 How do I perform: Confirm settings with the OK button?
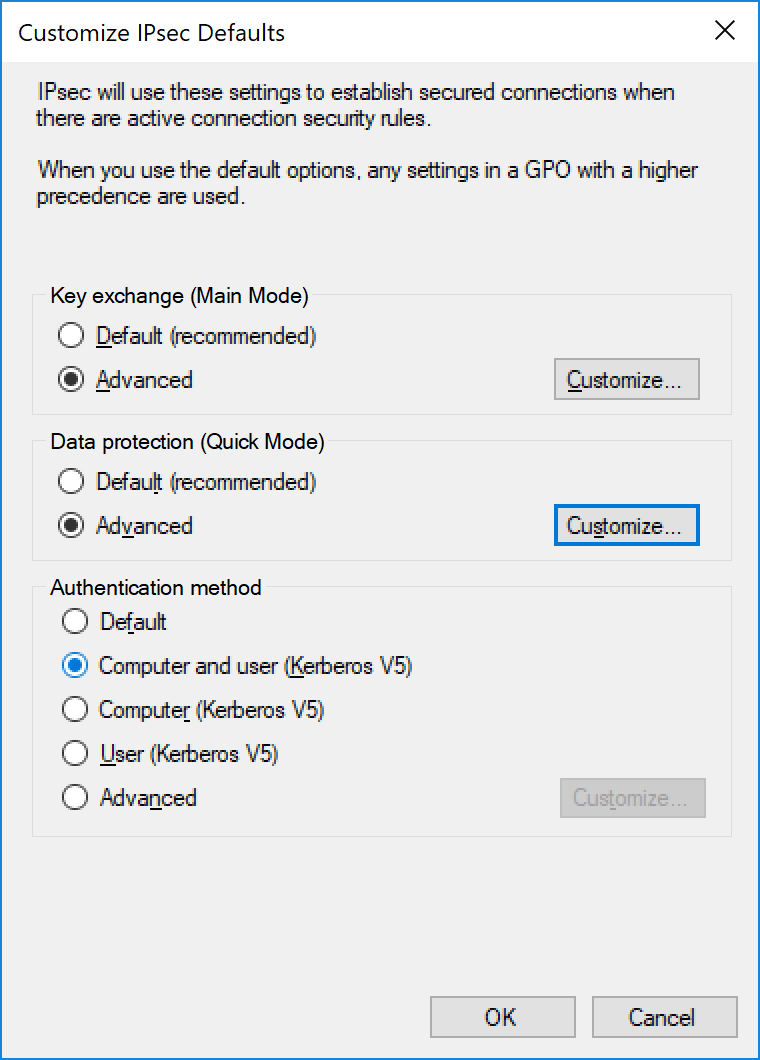click(x=502, y=1017)
